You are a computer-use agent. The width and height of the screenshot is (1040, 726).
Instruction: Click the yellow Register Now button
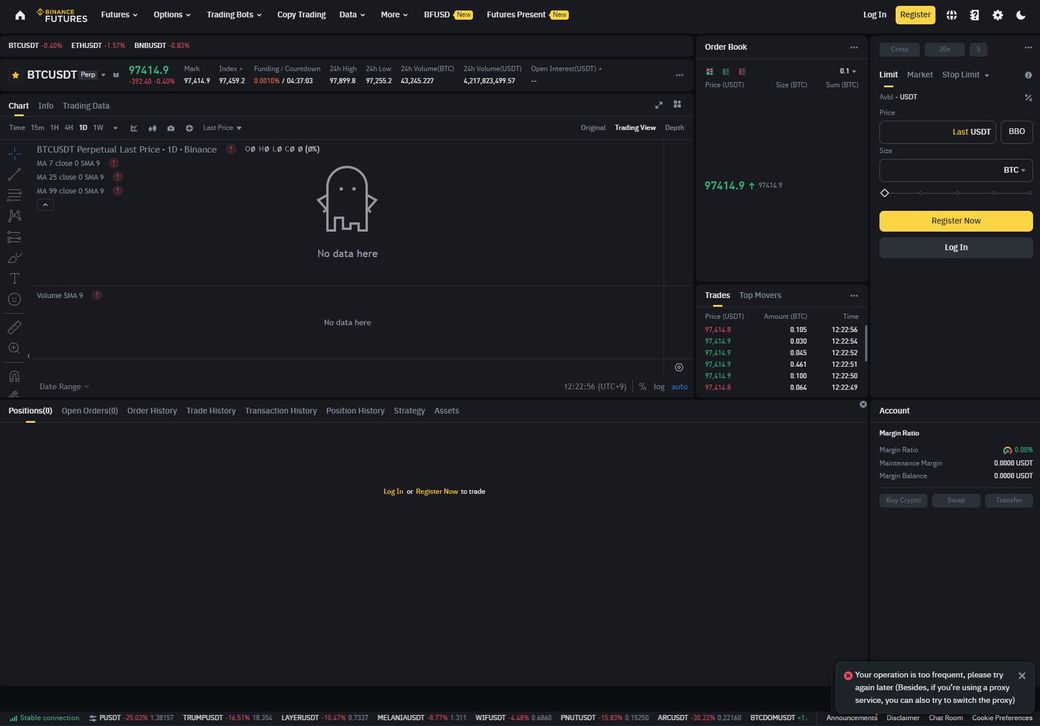(x=956, y=221)
